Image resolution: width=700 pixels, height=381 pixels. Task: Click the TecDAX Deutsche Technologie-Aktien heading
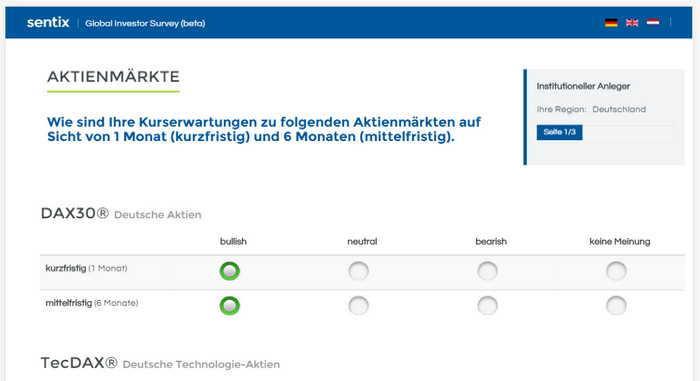[x=160, y=363]
